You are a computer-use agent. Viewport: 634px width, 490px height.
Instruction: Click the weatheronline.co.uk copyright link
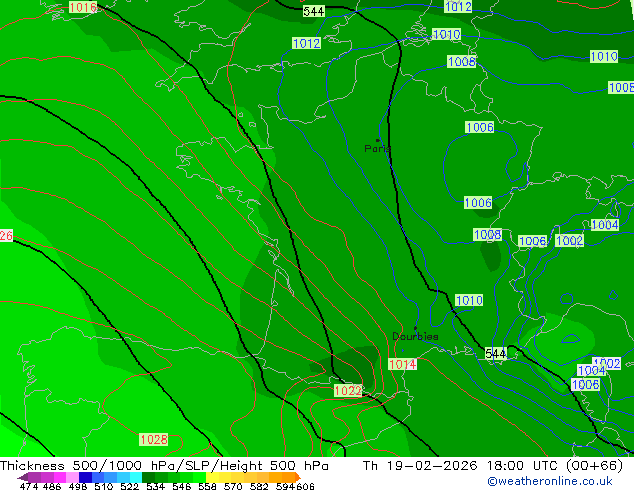550,481
